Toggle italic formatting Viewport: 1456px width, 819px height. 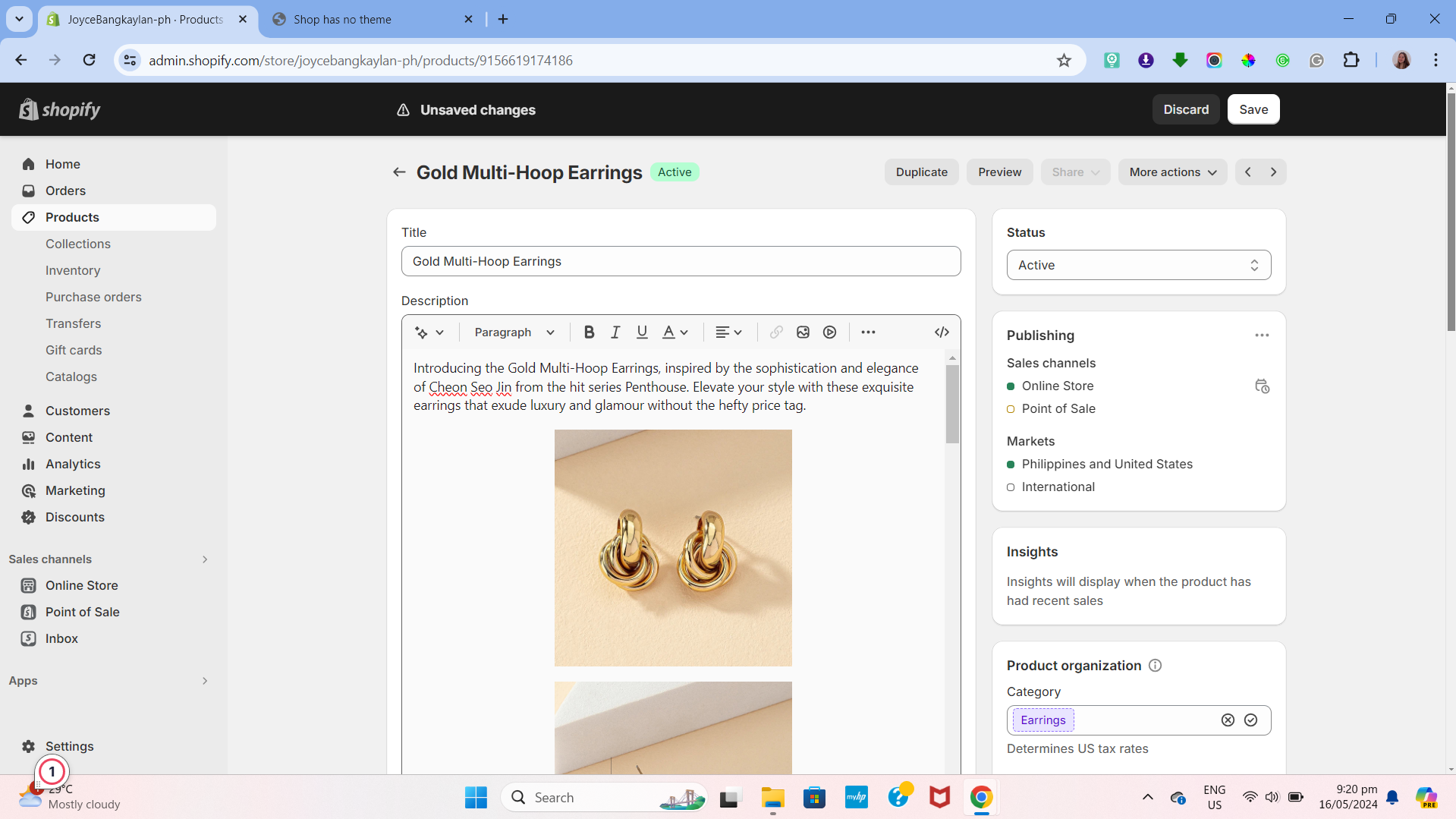[615, 332]
